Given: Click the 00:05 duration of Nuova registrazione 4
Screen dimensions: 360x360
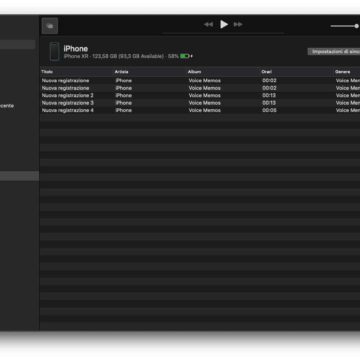Looking at the screenshot, I should [x=269, y=110].
